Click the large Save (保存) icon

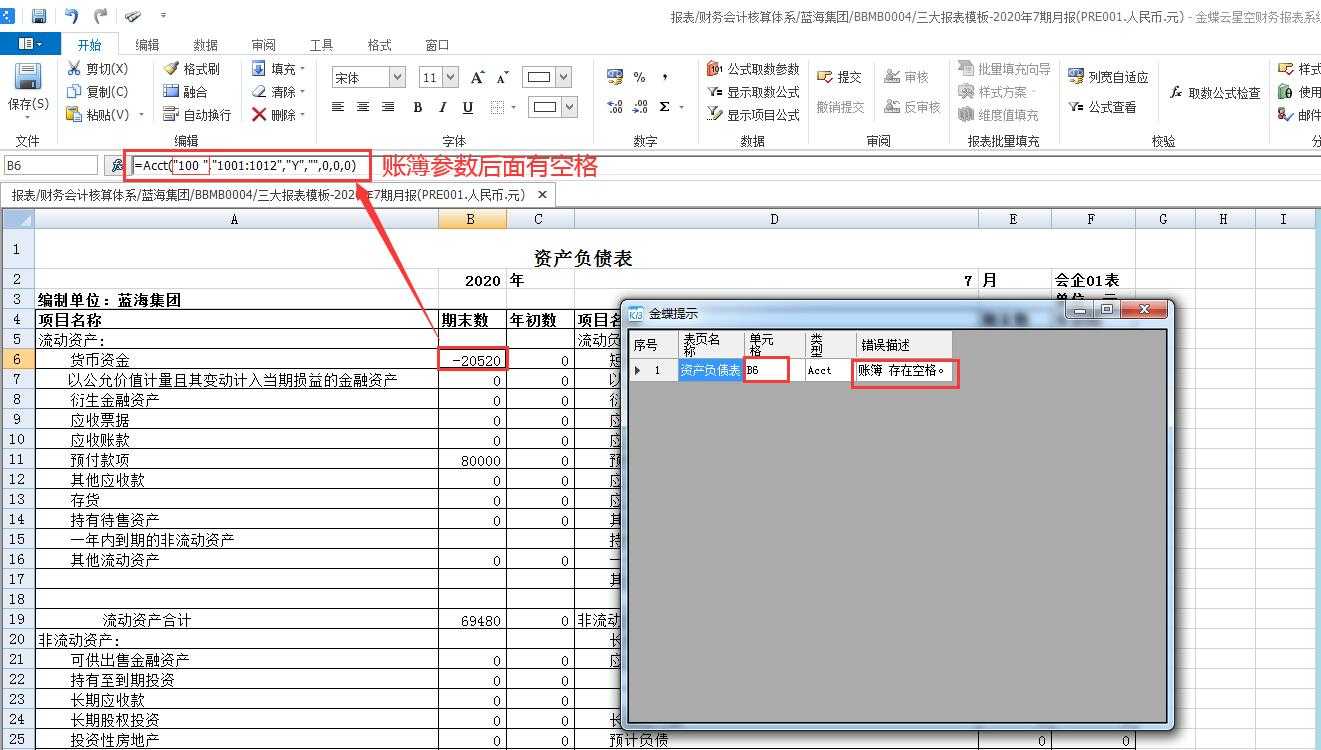[x=27, y=79]
